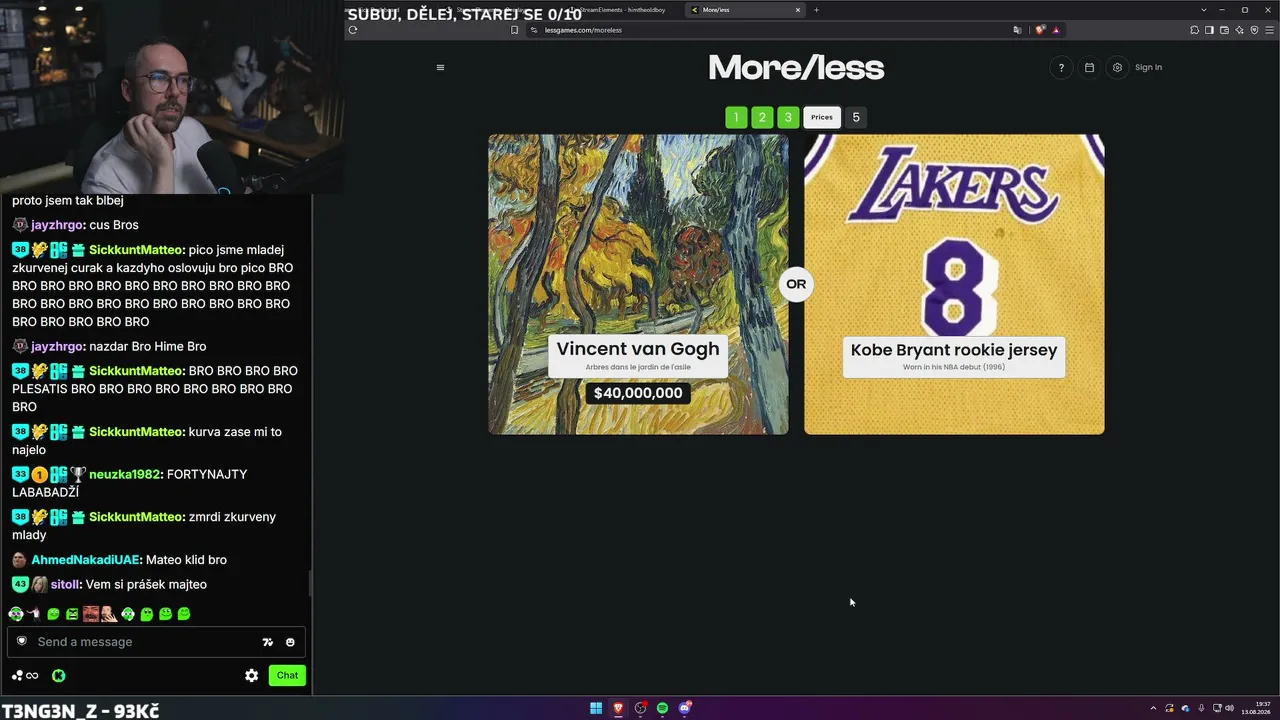Click username sitoll in chat
This screenshot has height=720, width=1280.
[65, 584]
